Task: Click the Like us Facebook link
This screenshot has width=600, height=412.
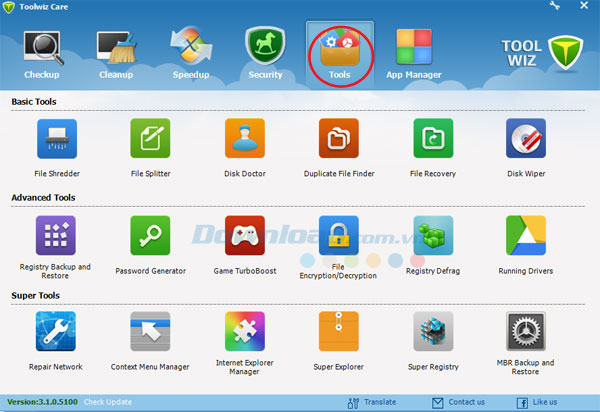Action: tap(537, 402)
